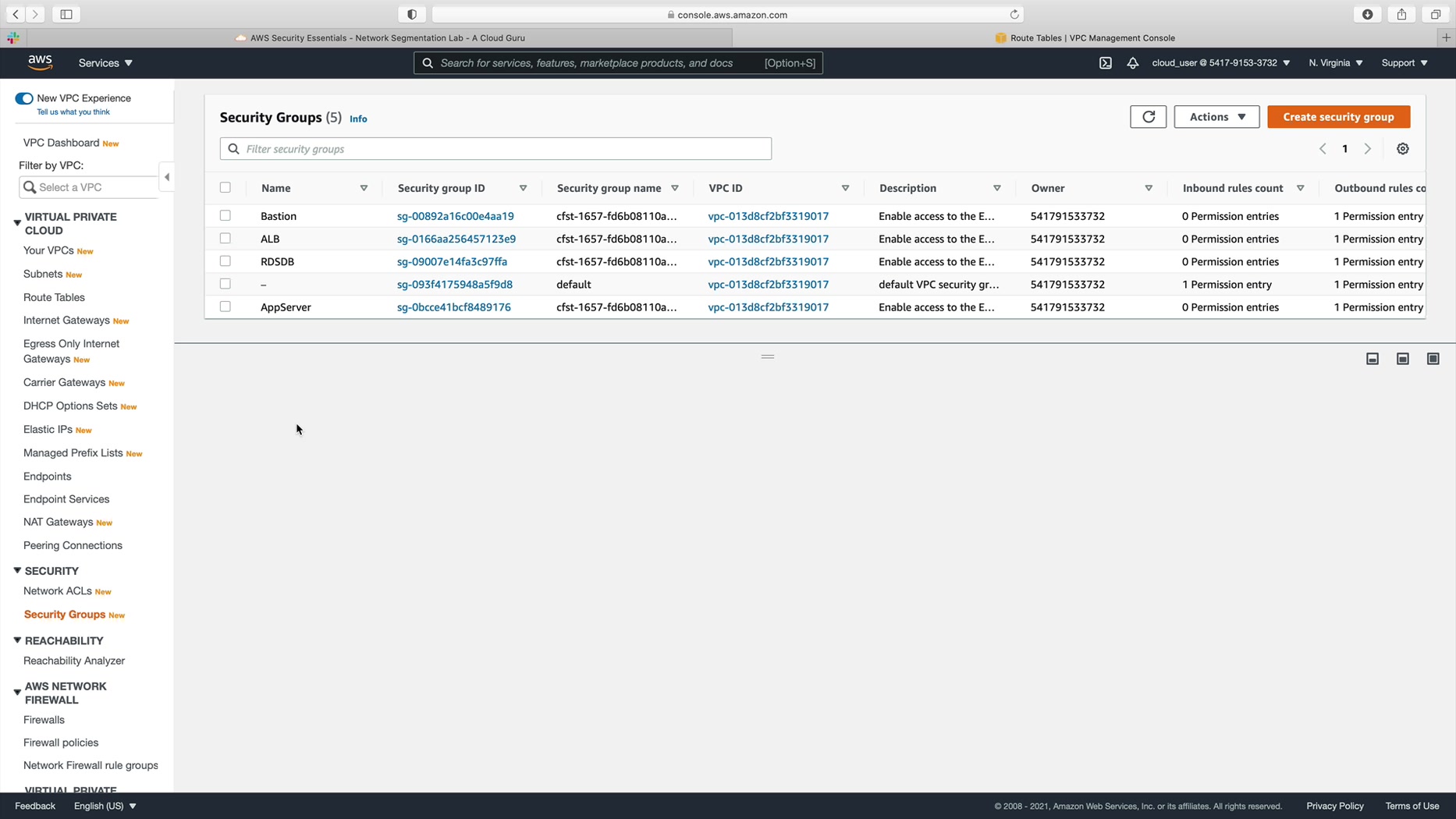Open Route Tables in sidebar

(x=54, y=297)
